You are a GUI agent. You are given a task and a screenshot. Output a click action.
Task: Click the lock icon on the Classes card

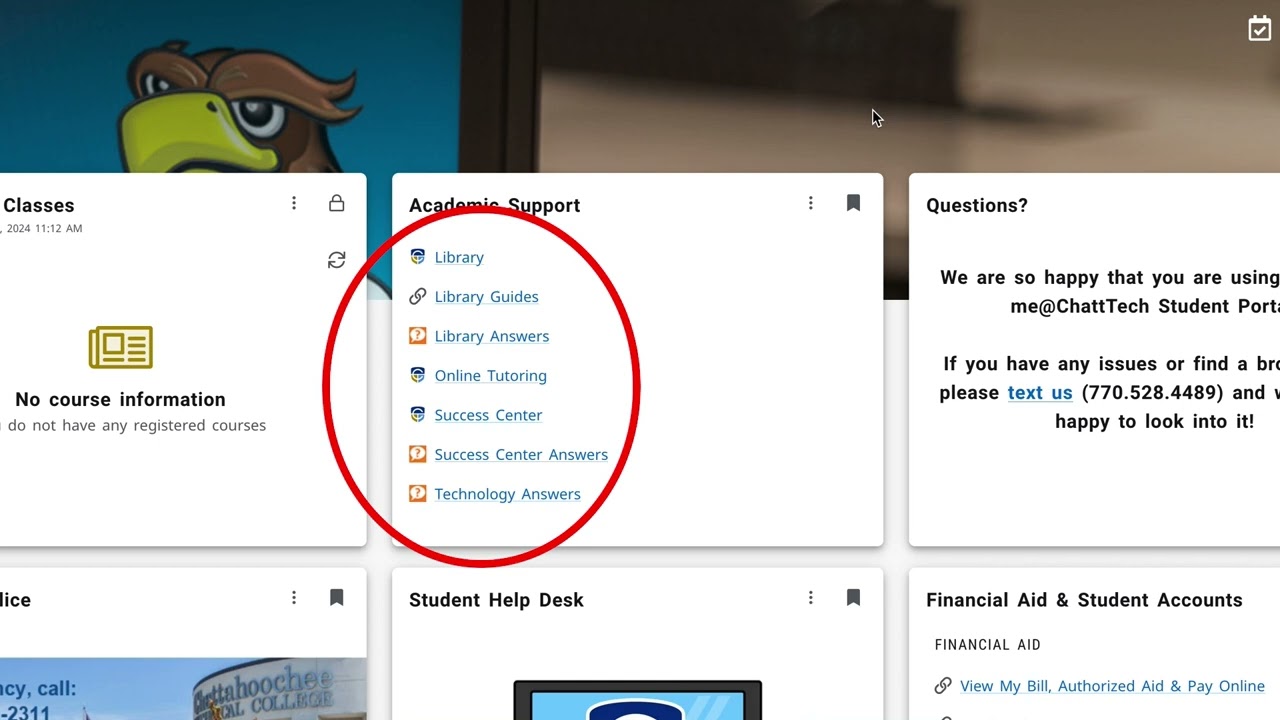point(337,203)
